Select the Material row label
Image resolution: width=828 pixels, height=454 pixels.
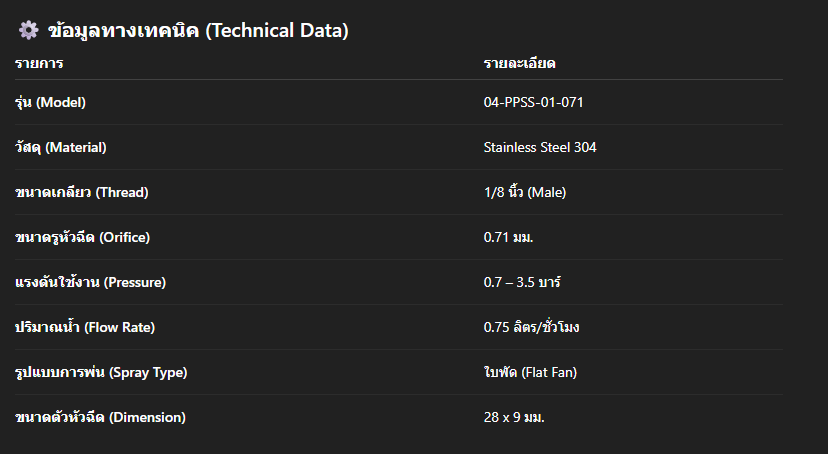click(60, 147)
